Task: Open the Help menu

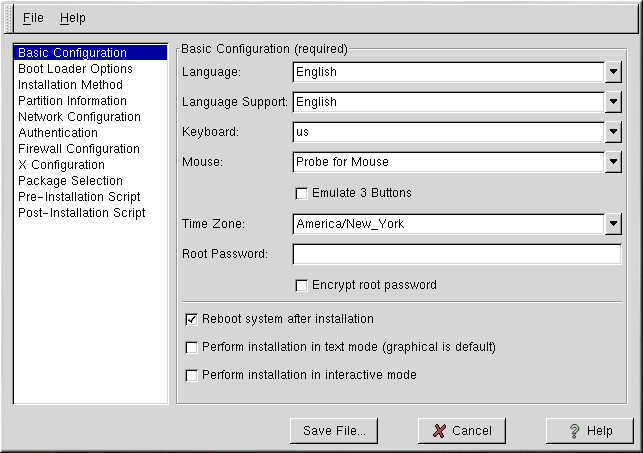Action: [72, 18]
